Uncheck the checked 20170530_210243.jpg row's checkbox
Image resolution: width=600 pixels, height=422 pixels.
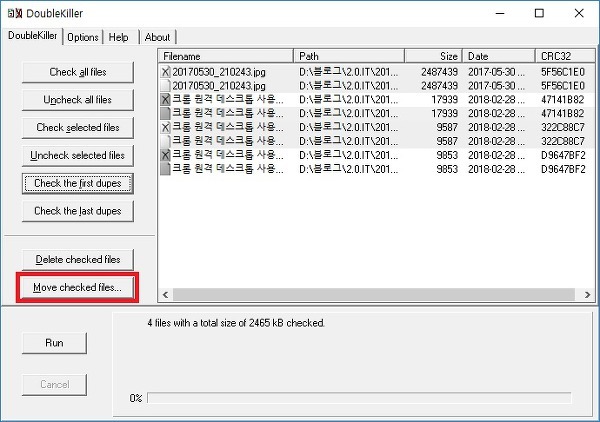pyautogui.click(x=165, y=72)
